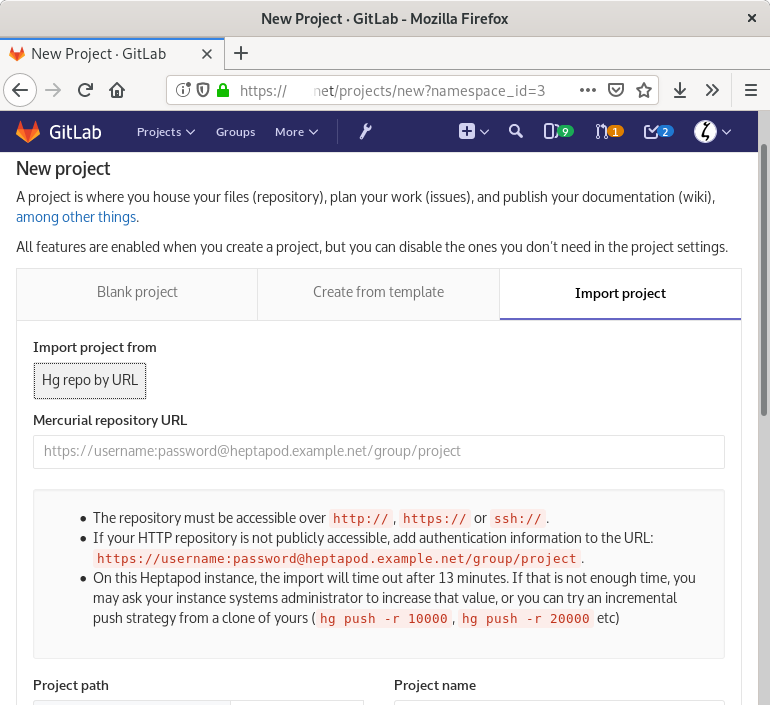Click the http:// code snippet
This screenshot has width=770, height=705.
[x=360, y=518]
